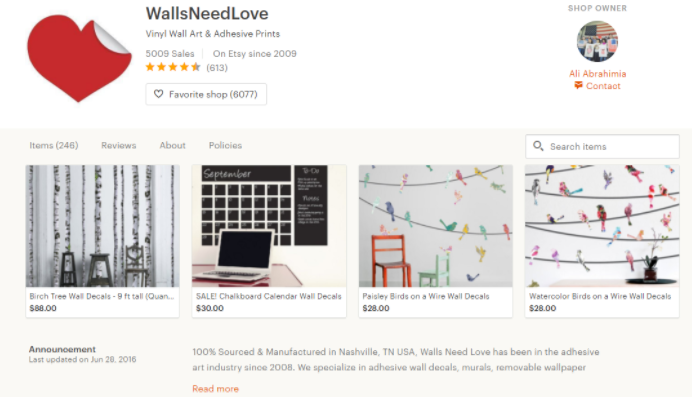
Task: Open Paisley Birds on a Wire listing image
Action: (436, 226)
